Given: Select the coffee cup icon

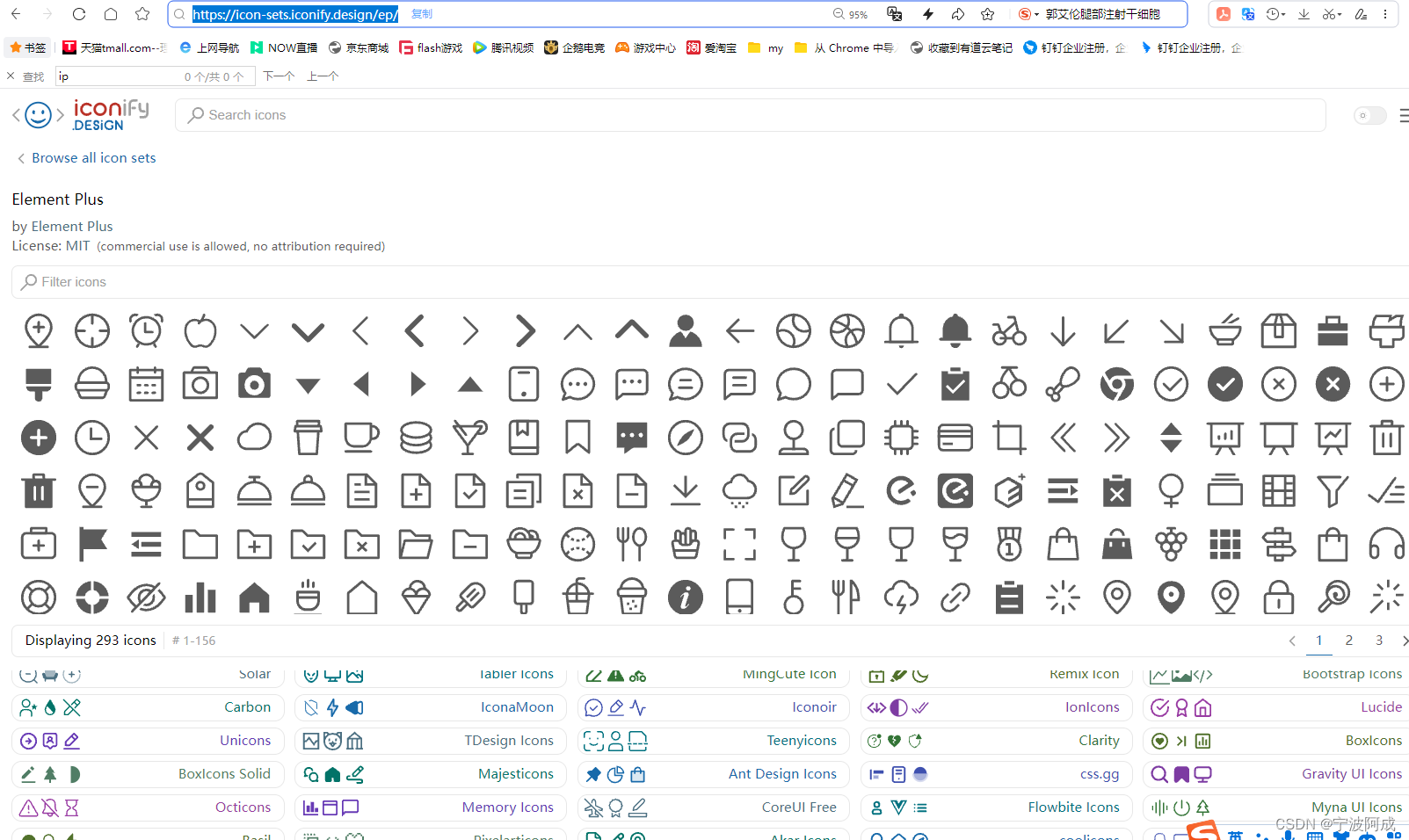Looking at the screenshot, I should click(x=361, y=438).
